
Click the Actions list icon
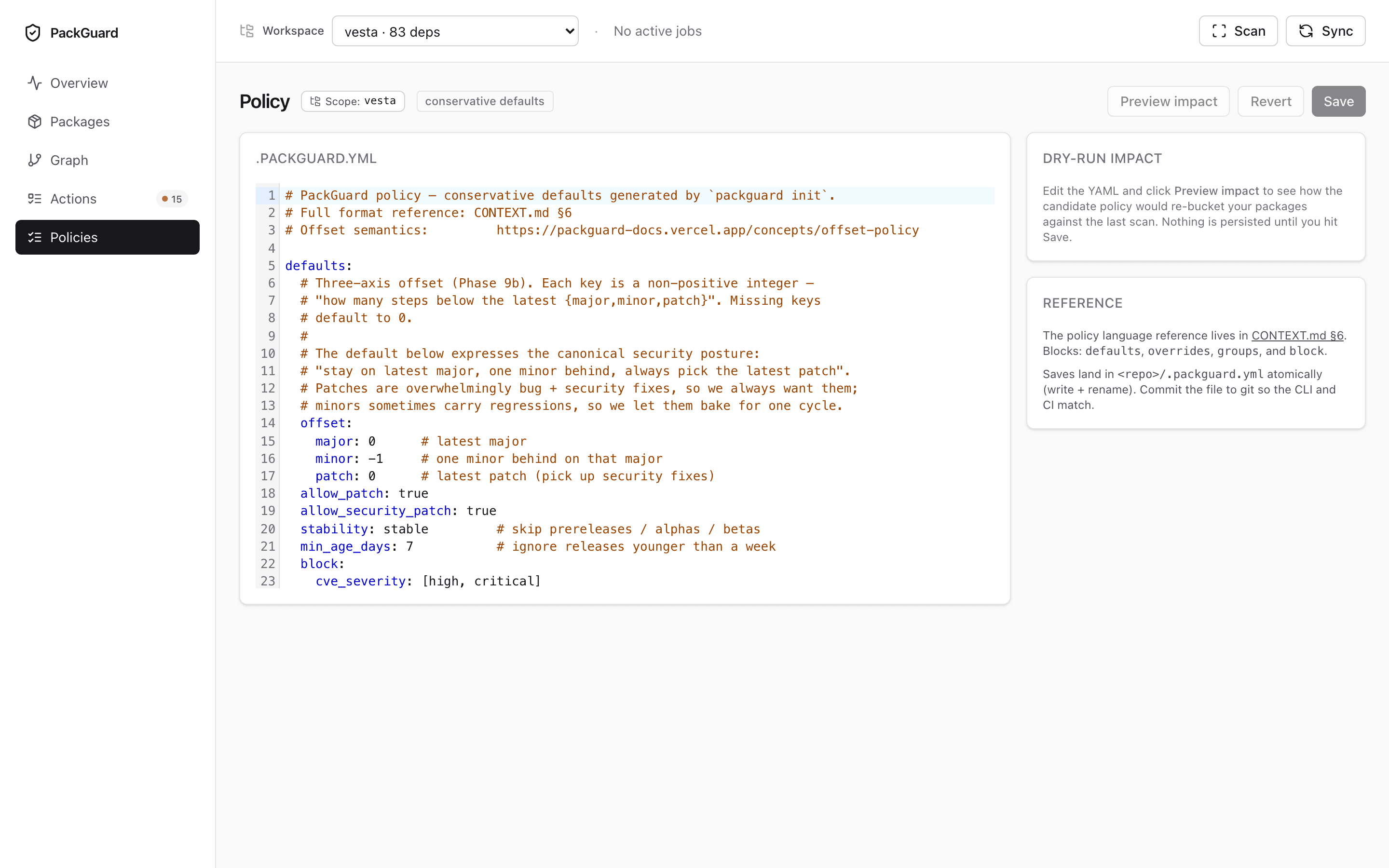(34, 199)
